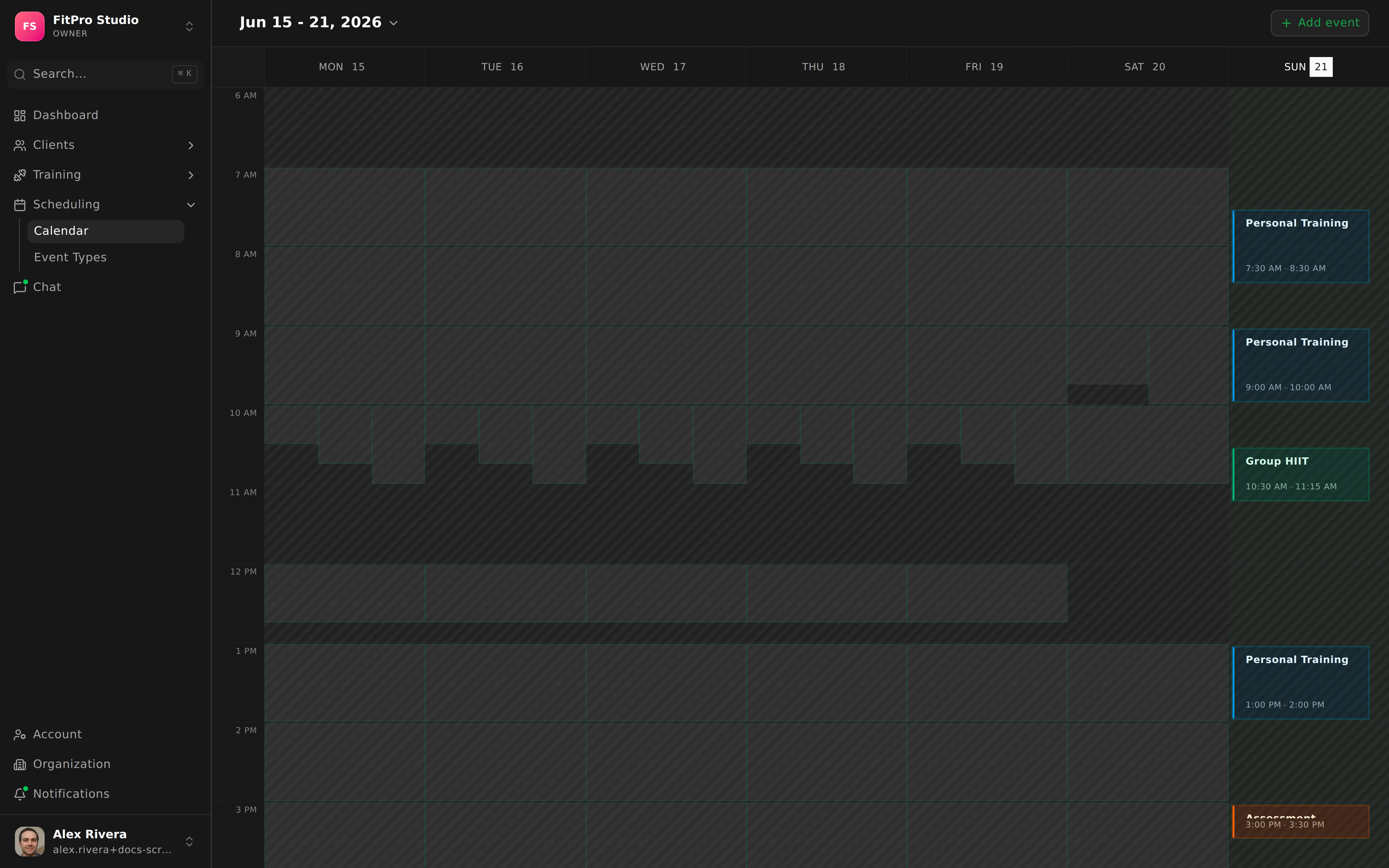Click the plus icon in Add event
Screen dimensions: 1389x868
(1286, 23)
